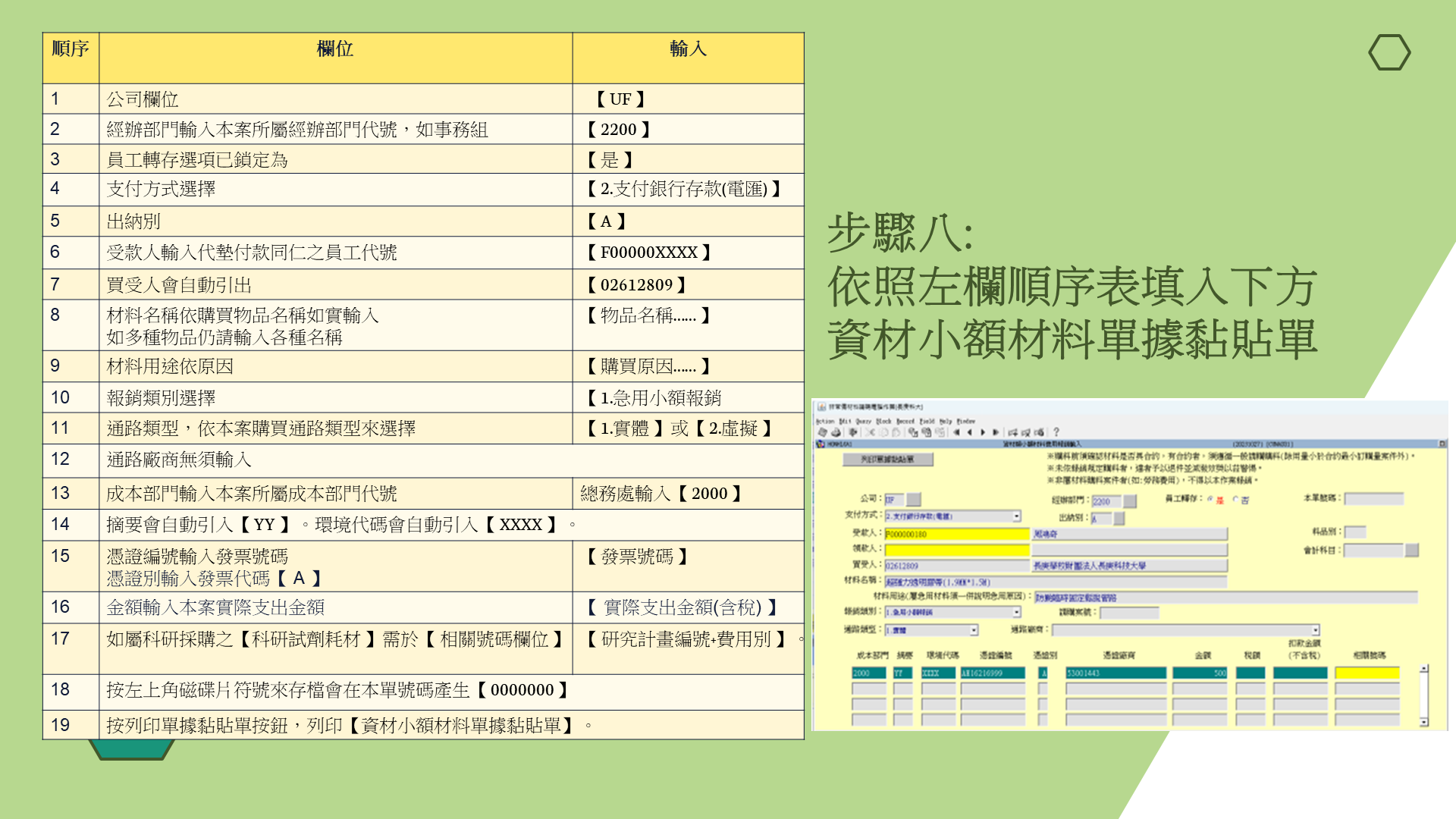Click the yellow 領款人 input field
Image resolution: width=1456 pixels, height=819 pixels.
tap(957, 550)
